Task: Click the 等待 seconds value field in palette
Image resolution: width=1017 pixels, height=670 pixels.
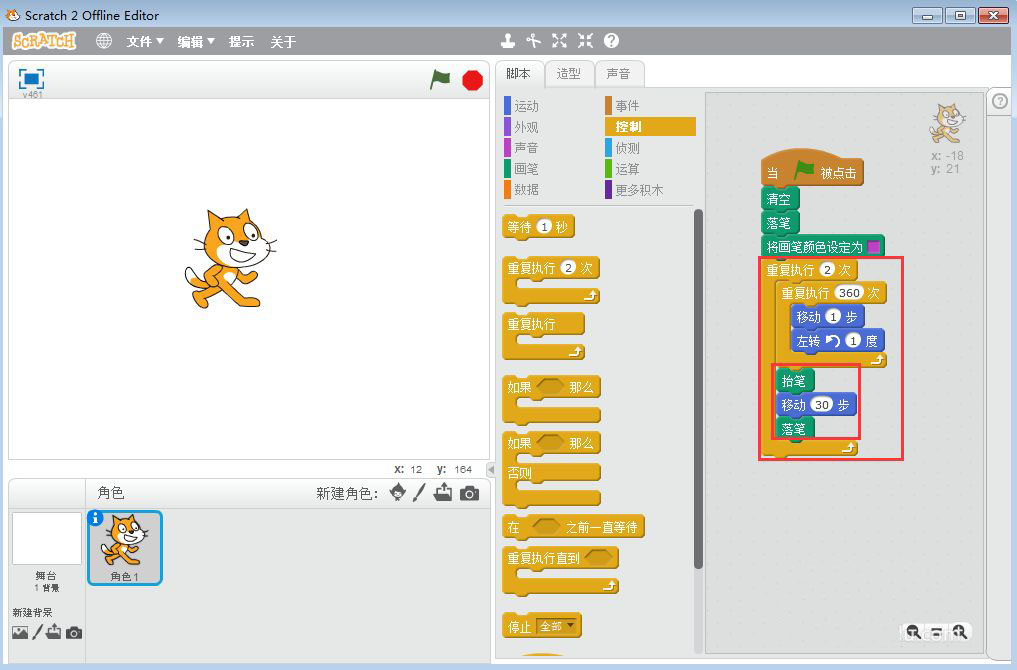Action: click(544, 226)
